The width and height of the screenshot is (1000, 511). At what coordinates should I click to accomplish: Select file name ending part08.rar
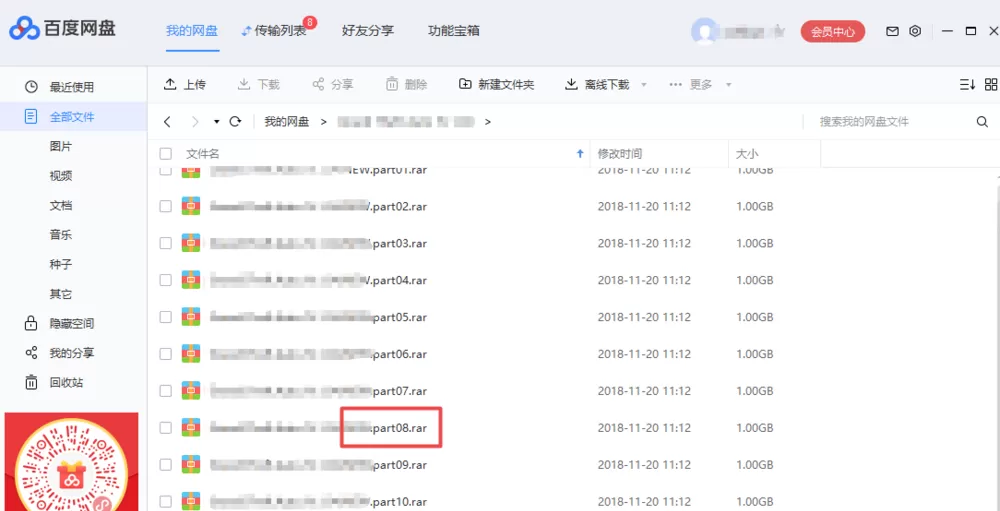(x=319, y=427)
